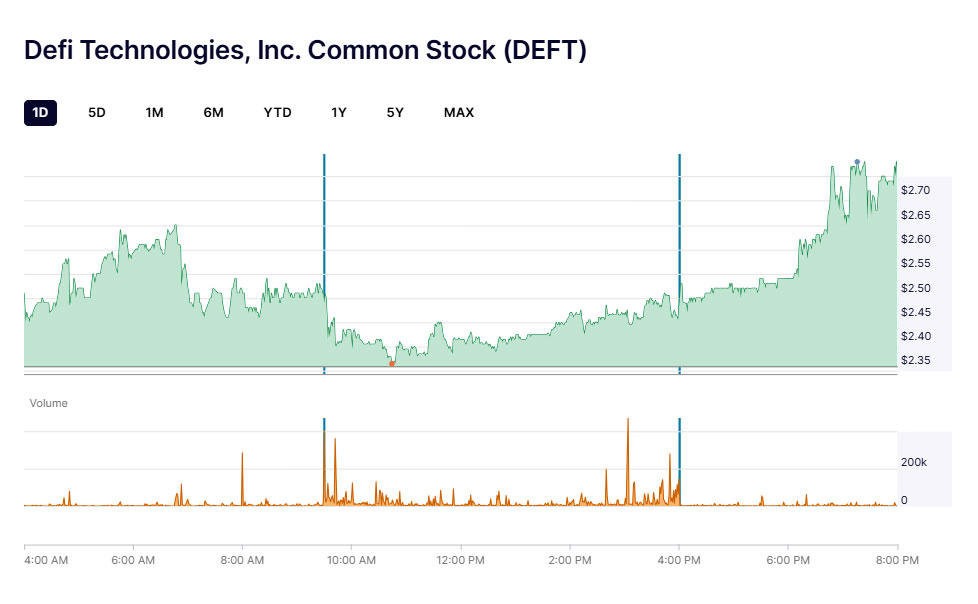Click the tallest volume spike near 3:00 PM
This screenshot has height=604, width=978.
[x=629, y=460]
